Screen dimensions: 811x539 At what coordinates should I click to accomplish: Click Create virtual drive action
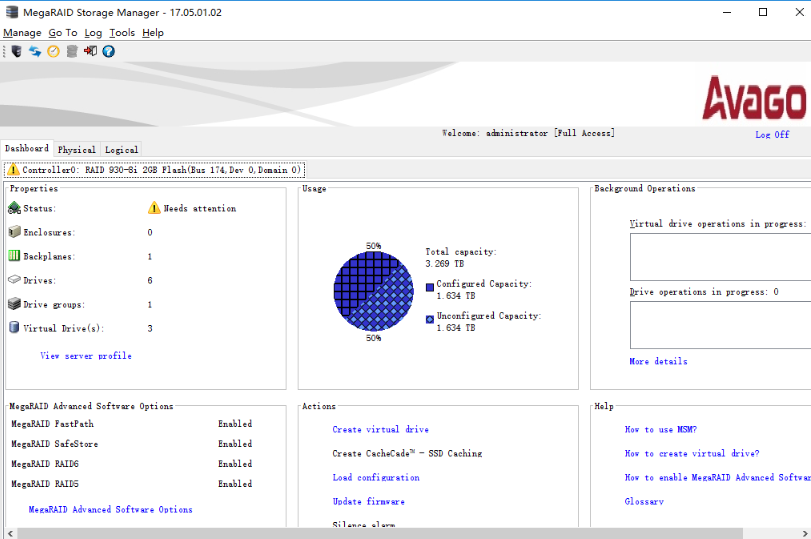point(381,429)
